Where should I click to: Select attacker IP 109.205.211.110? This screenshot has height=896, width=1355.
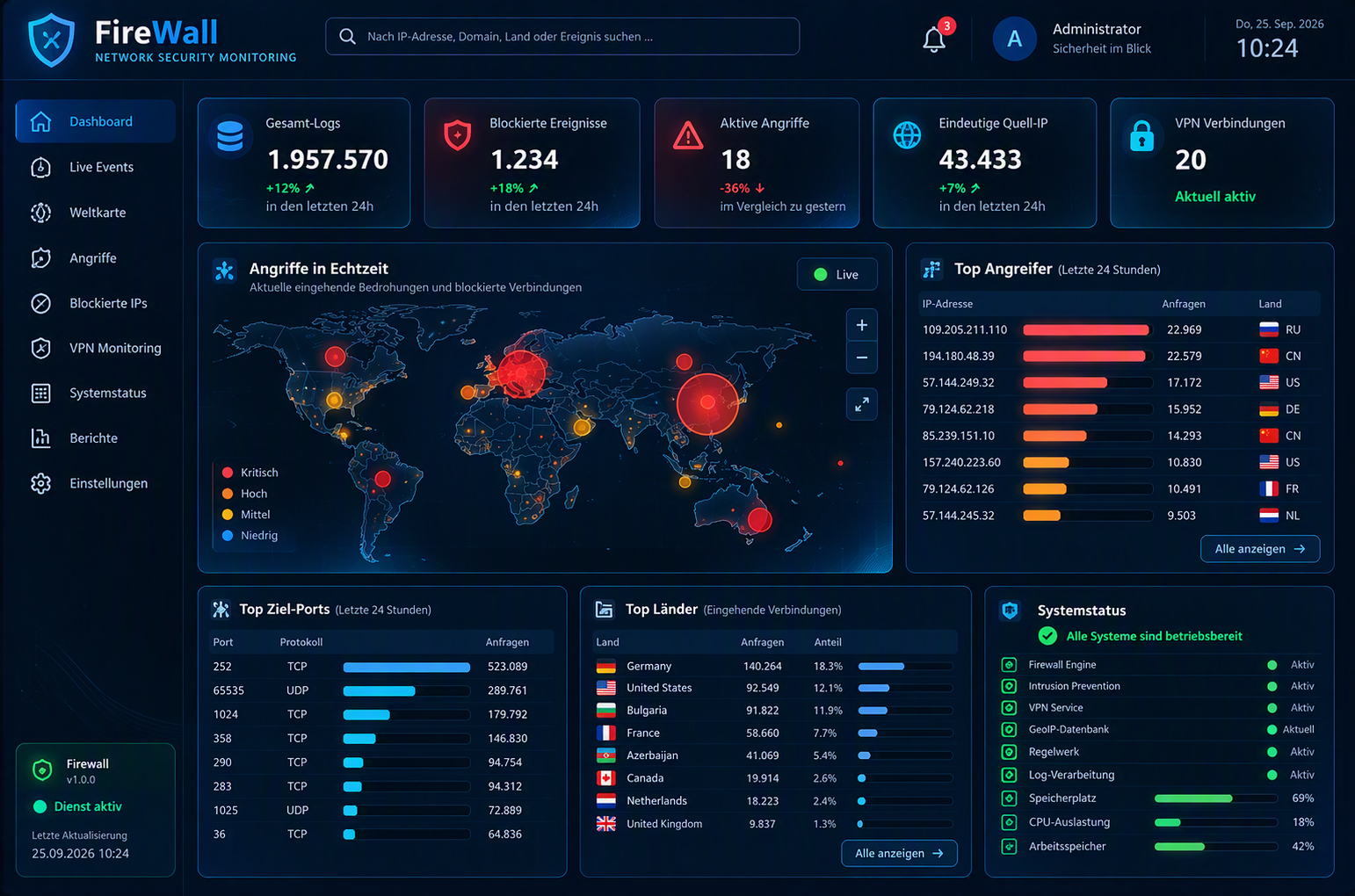pyautogui.click(x=965, y=329)
